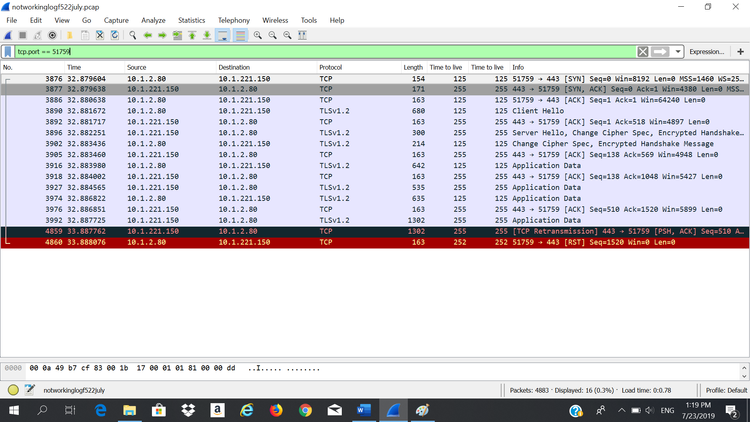Open the capture options gear icon

(x=53, y=35)
